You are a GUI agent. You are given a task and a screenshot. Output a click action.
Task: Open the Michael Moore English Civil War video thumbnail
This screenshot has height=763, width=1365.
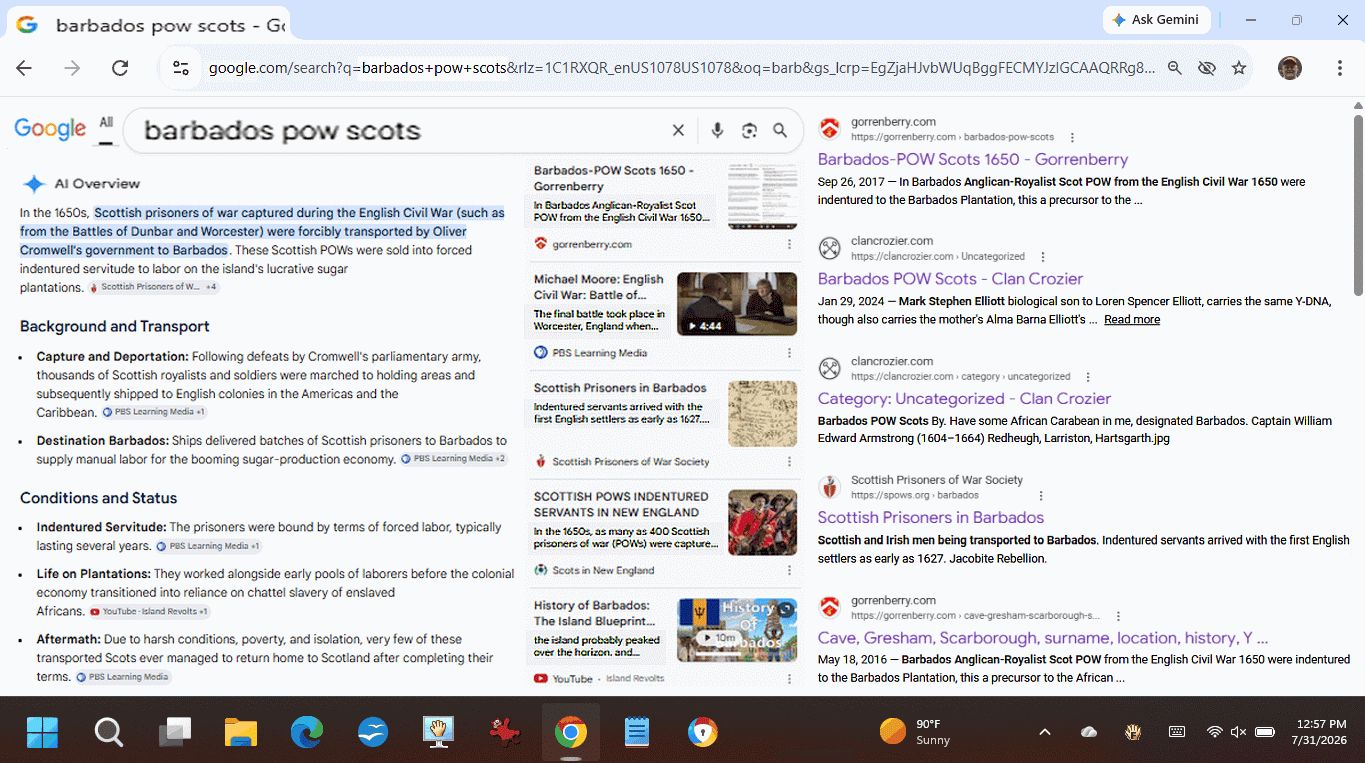click(737, 304)
